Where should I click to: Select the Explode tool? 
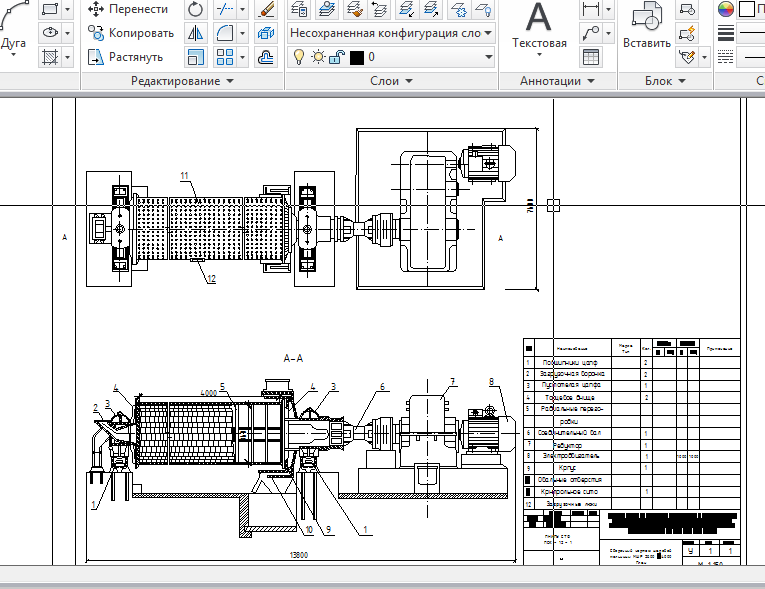[266, 33]
